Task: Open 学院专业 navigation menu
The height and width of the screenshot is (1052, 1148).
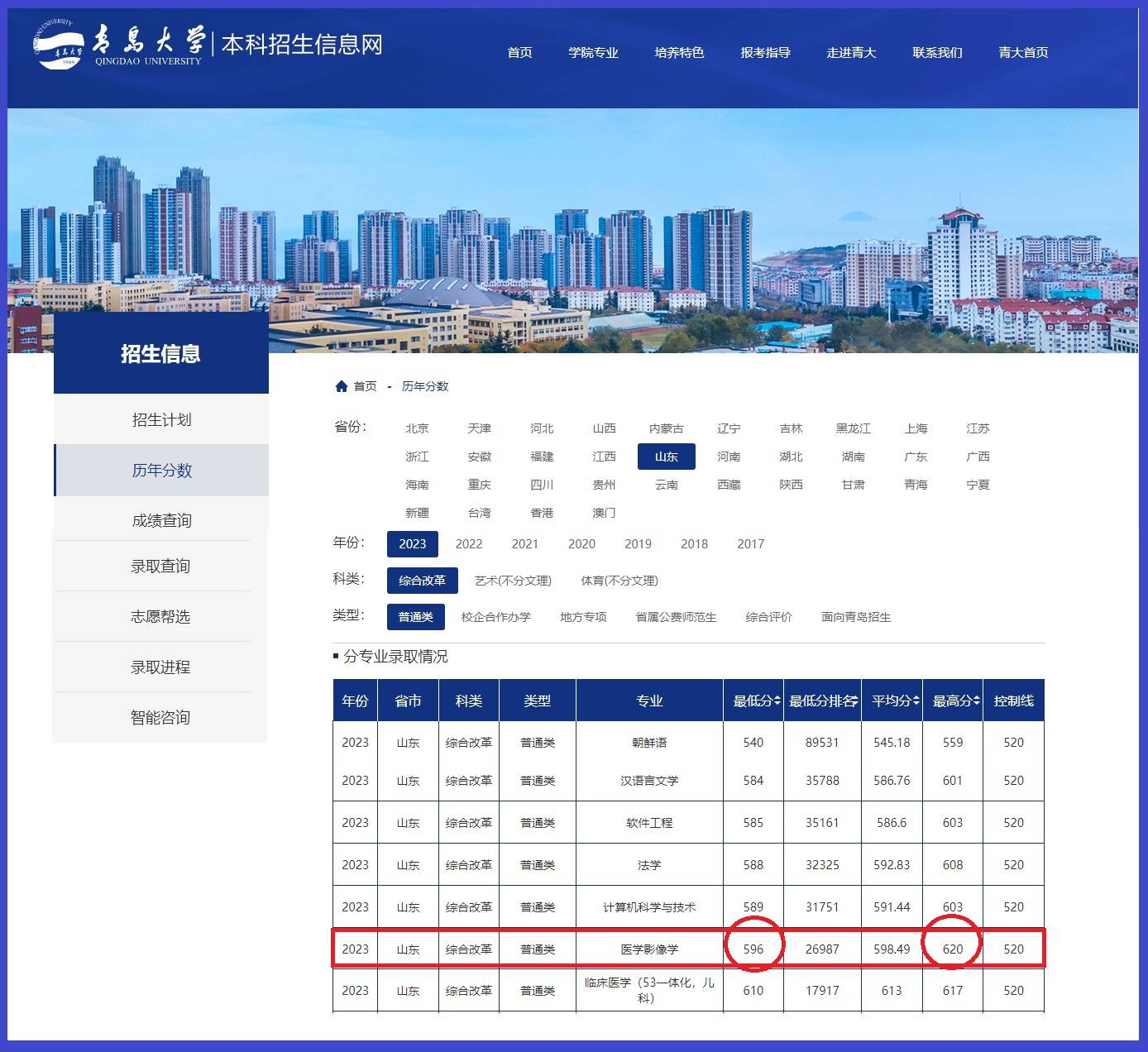Action: [593, 53]
